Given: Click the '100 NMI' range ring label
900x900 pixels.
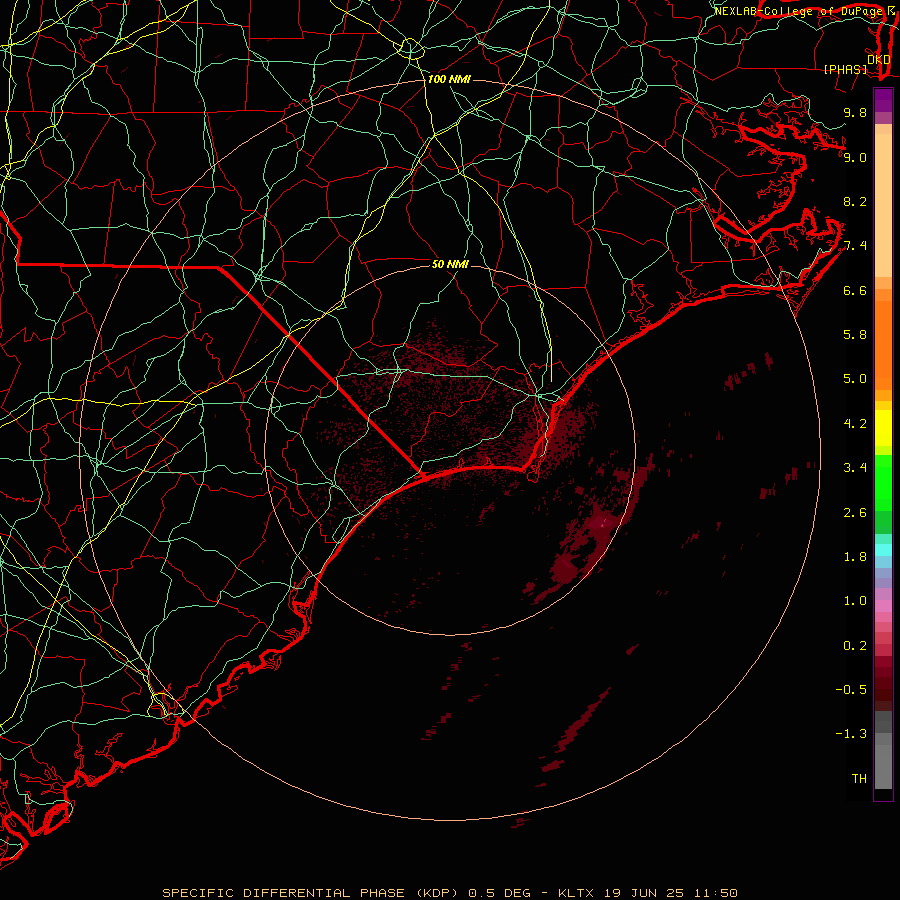Looking at the screenshot, I should 449,79.
